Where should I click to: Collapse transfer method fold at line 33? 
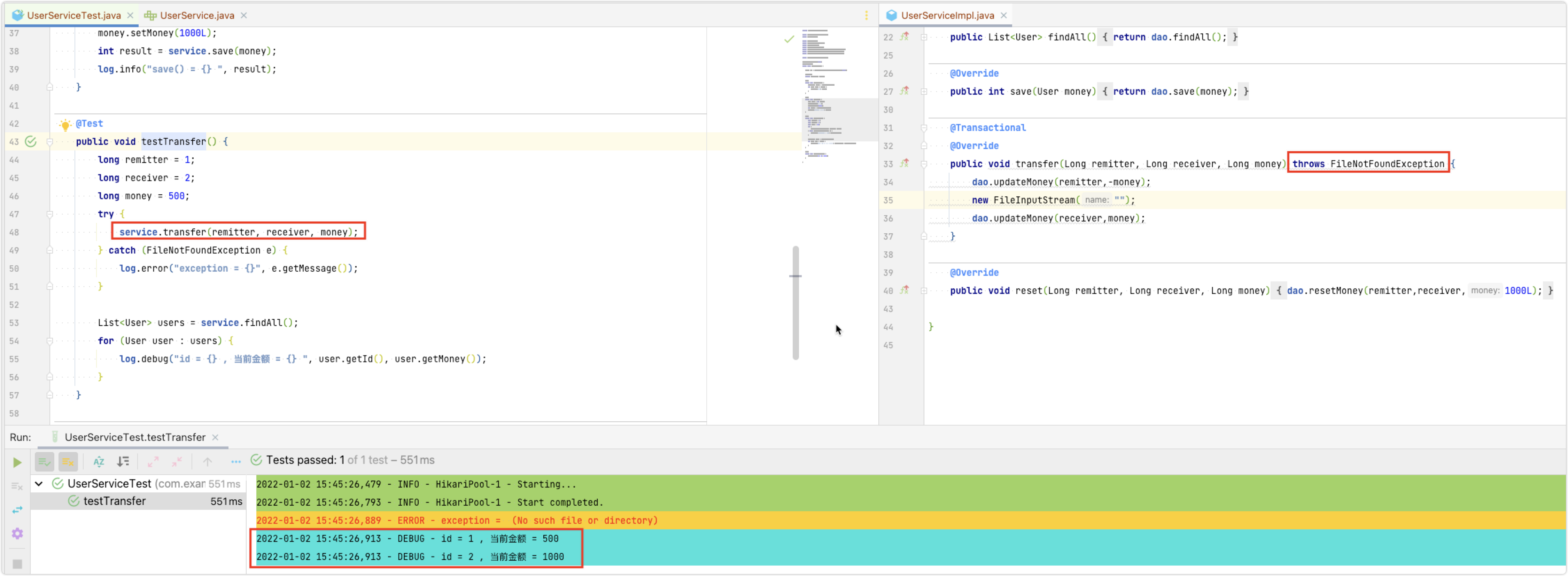[923, 164]
